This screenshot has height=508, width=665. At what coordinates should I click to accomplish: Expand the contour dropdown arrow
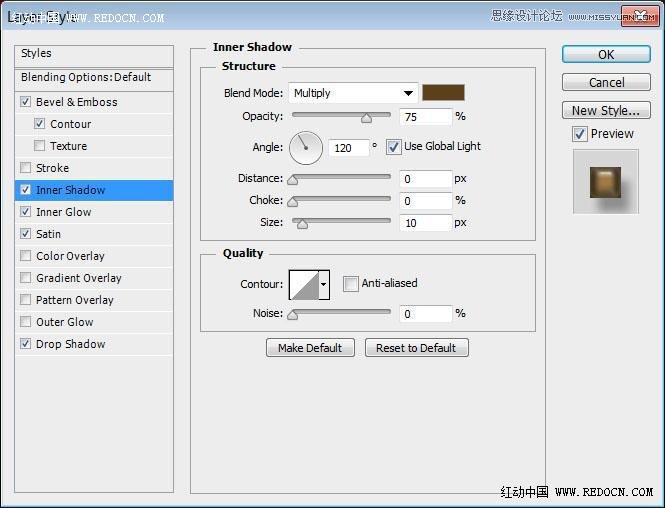(323, 285)
